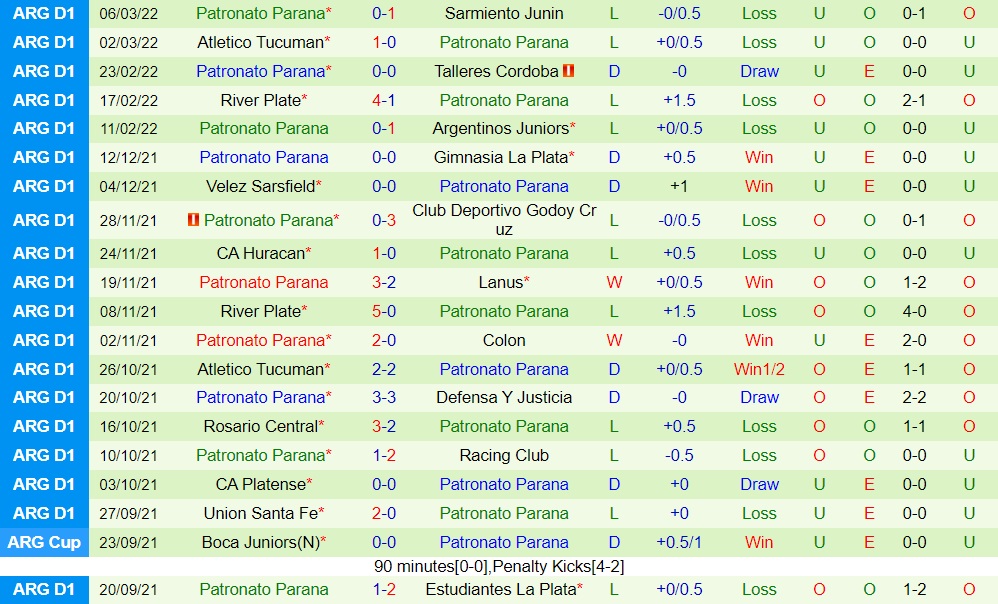The image size is (998, 604).
Task: Open the CA Platense team page
Action: (x=261, y=485)
